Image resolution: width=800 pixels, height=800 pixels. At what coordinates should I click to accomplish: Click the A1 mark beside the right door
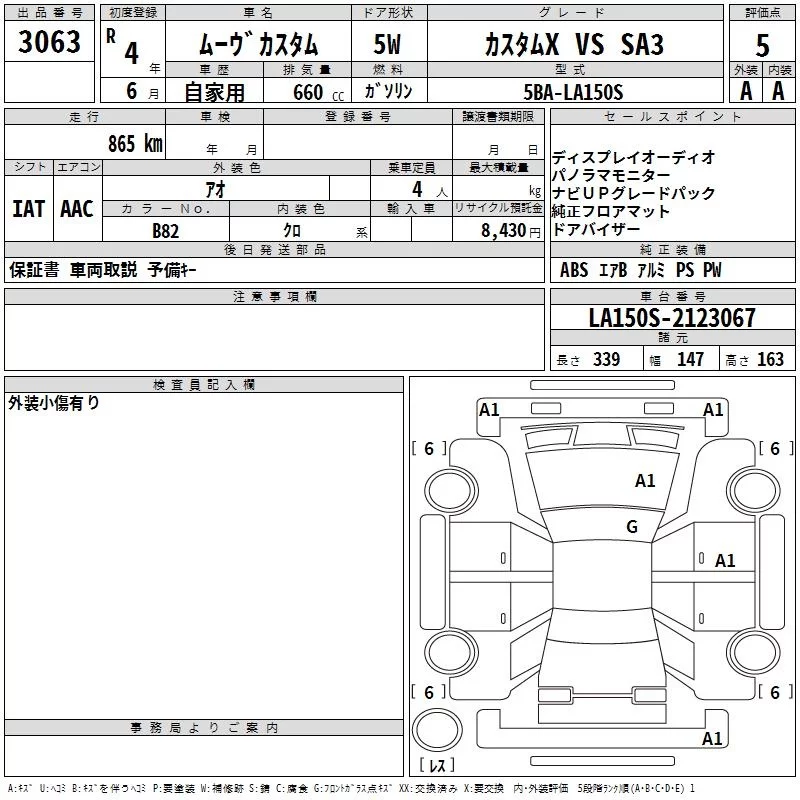tap(725, 561)
